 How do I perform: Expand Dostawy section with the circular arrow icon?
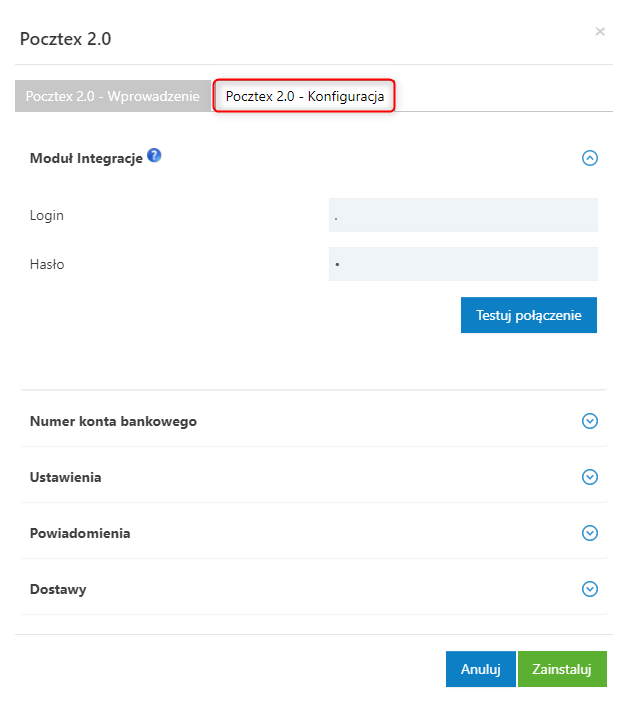click(590, 589)
